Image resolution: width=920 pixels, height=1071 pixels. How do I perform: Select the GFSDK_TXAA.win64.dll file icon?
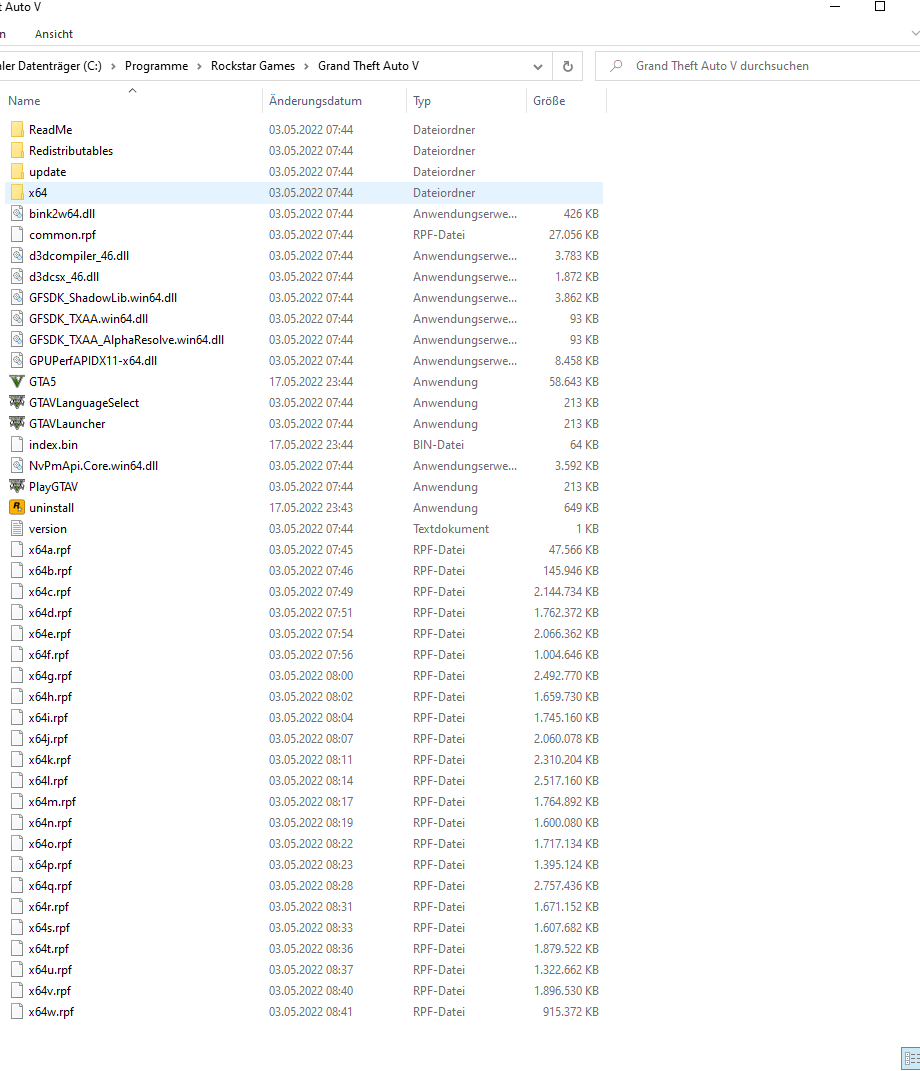point(17,318)
